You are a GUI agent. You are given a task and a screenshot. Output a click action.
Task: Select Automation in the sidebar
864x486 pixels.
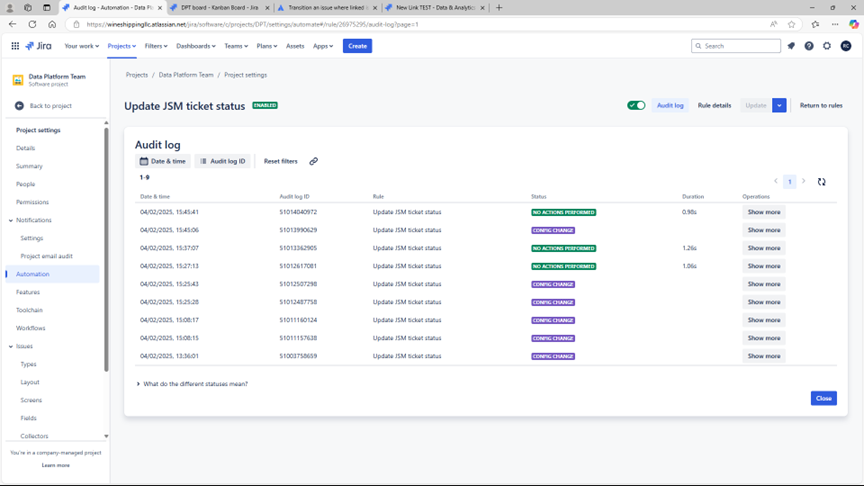[x=53, y=274]
